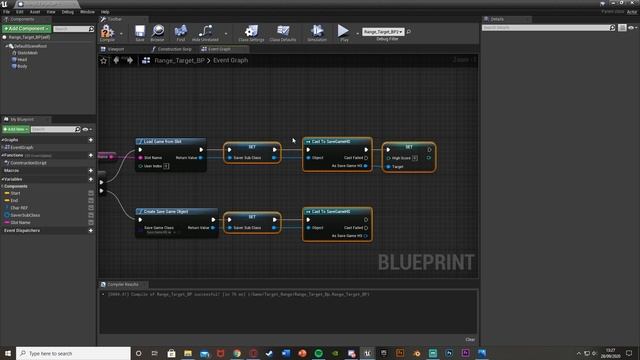Open the Unreal Editor icon in taskbar
640x360 pixels.
click(367, 353)
